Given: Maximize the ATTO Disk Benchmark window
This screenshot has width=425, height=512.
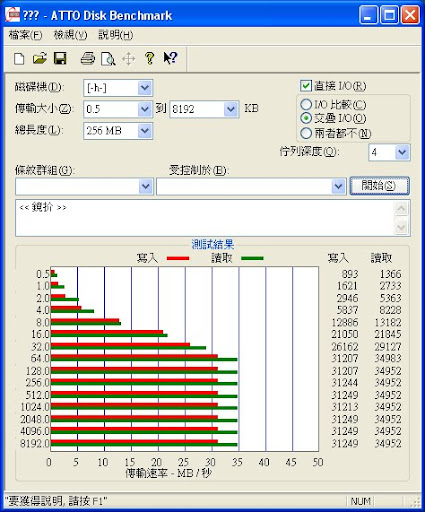Looking at the screenshot, I should click(389, 15).
